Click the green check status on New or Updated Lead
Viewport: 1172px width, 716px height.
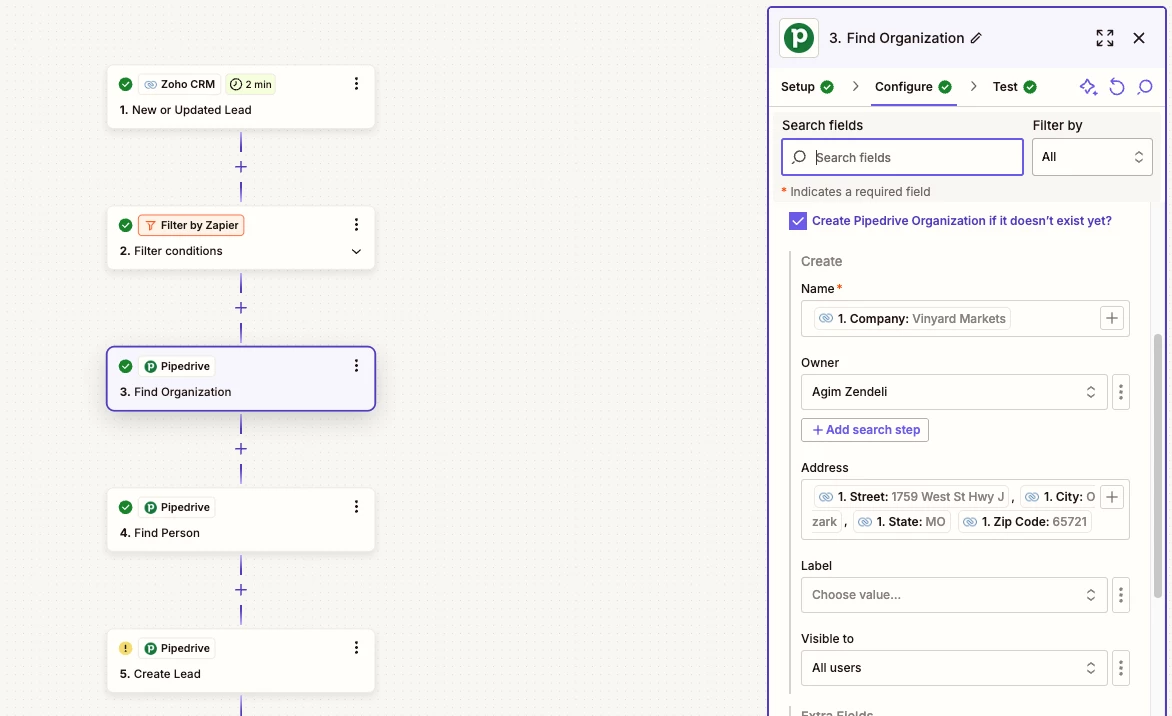[126, 84]
